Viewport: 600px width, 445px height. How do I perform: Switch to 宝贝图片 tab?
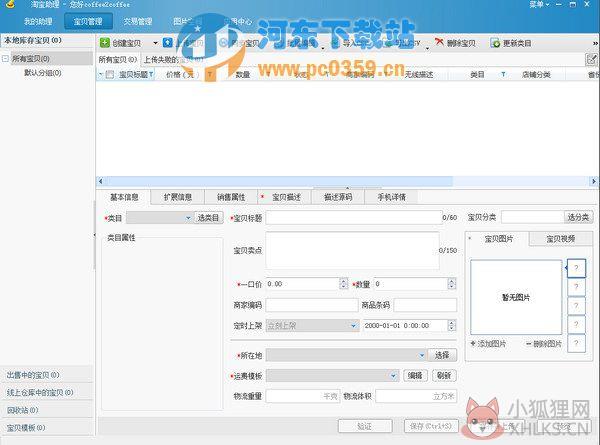point(498,239)
